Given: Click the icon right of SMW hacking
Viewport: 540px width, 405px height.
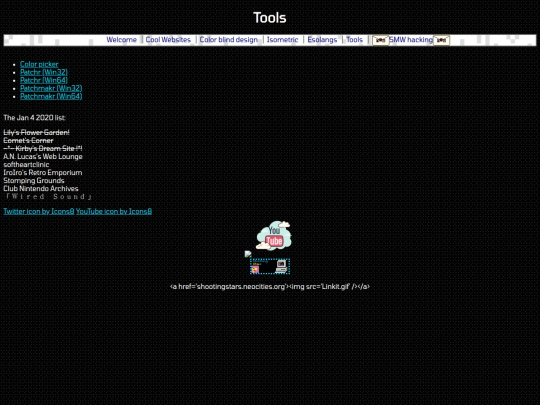Looking at the screenshot, I should pos(441,40).
